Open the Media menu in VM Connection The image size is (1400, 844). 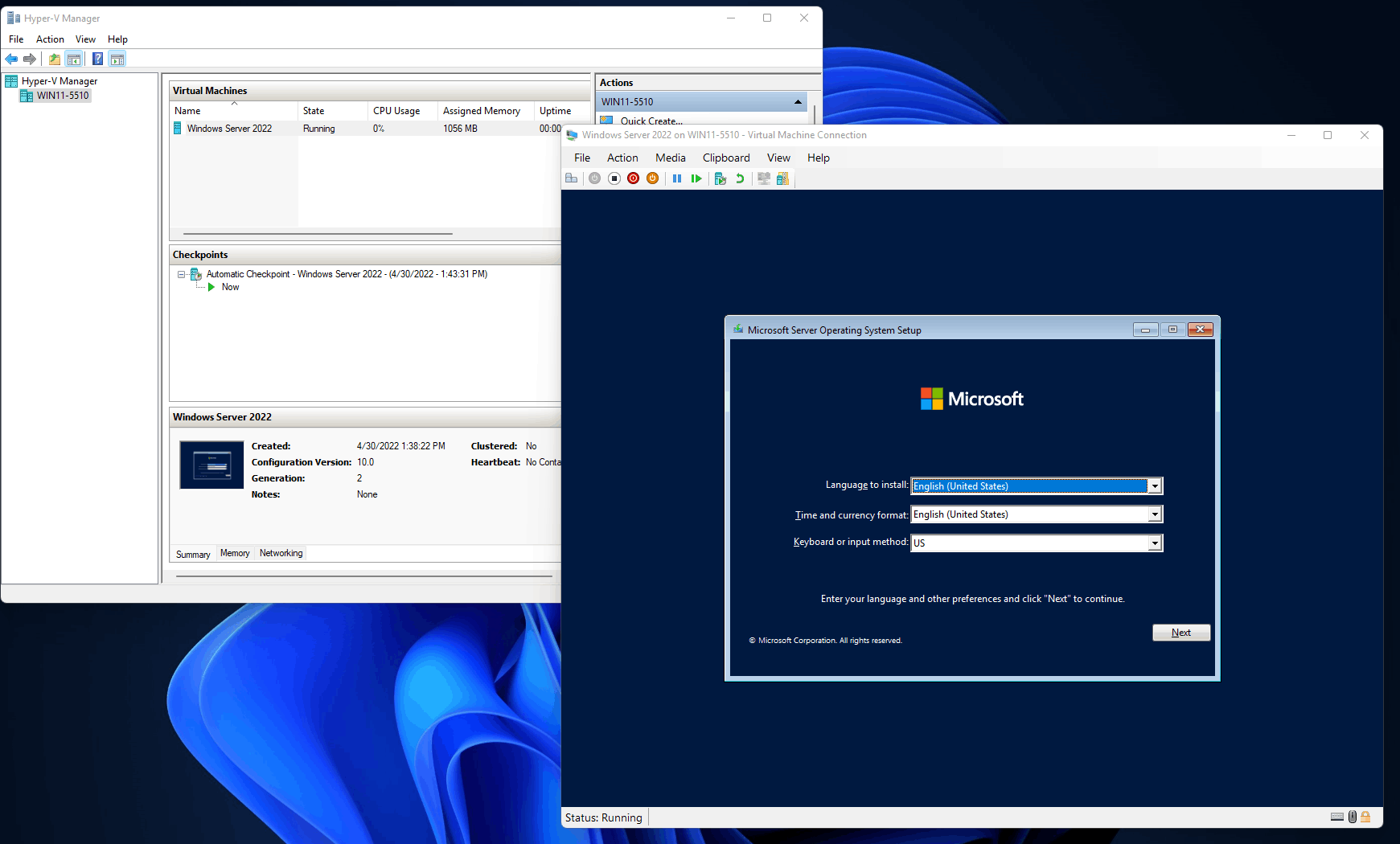(671, 158)
